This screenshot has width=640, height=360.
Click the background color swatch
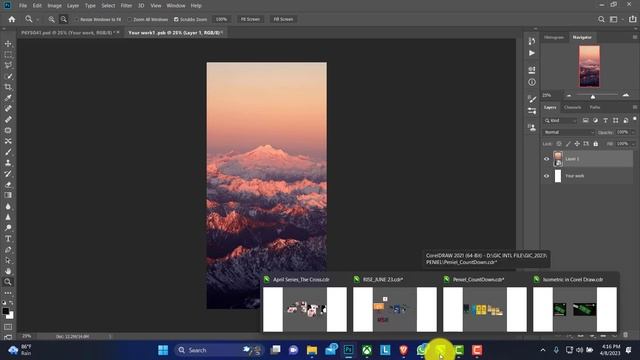[10, 316]
